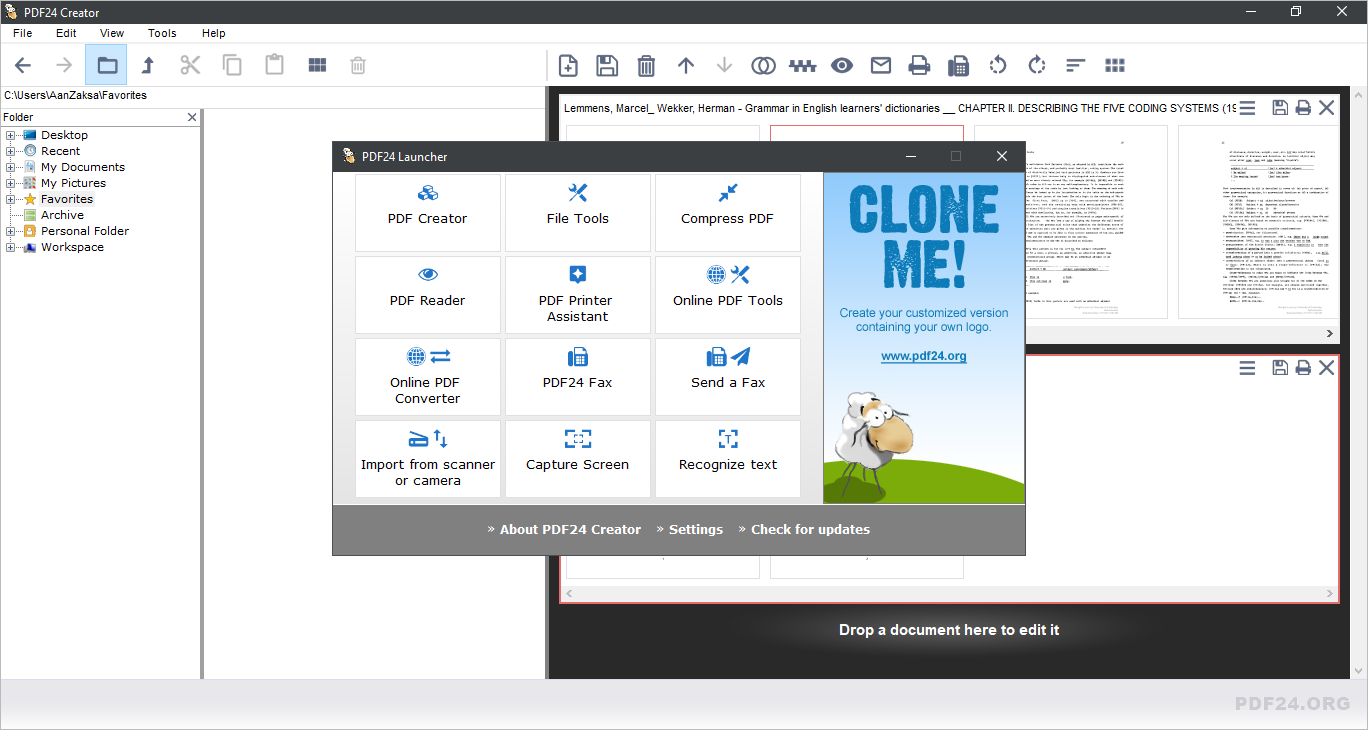Select the Archive folder in tree
The image size is (1368, 730).
coord(62,215)
